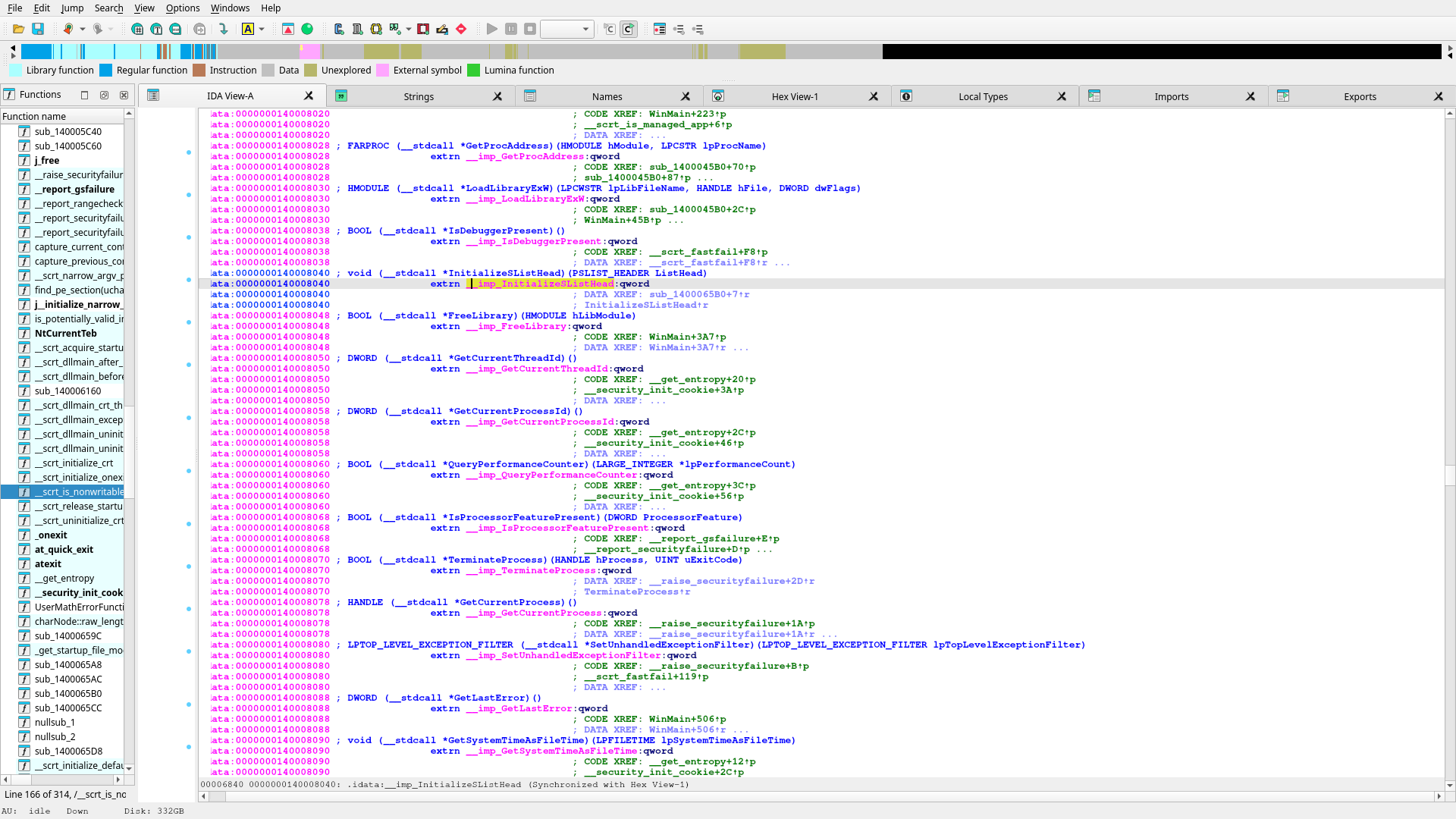Click the open file folder icon

18,29
